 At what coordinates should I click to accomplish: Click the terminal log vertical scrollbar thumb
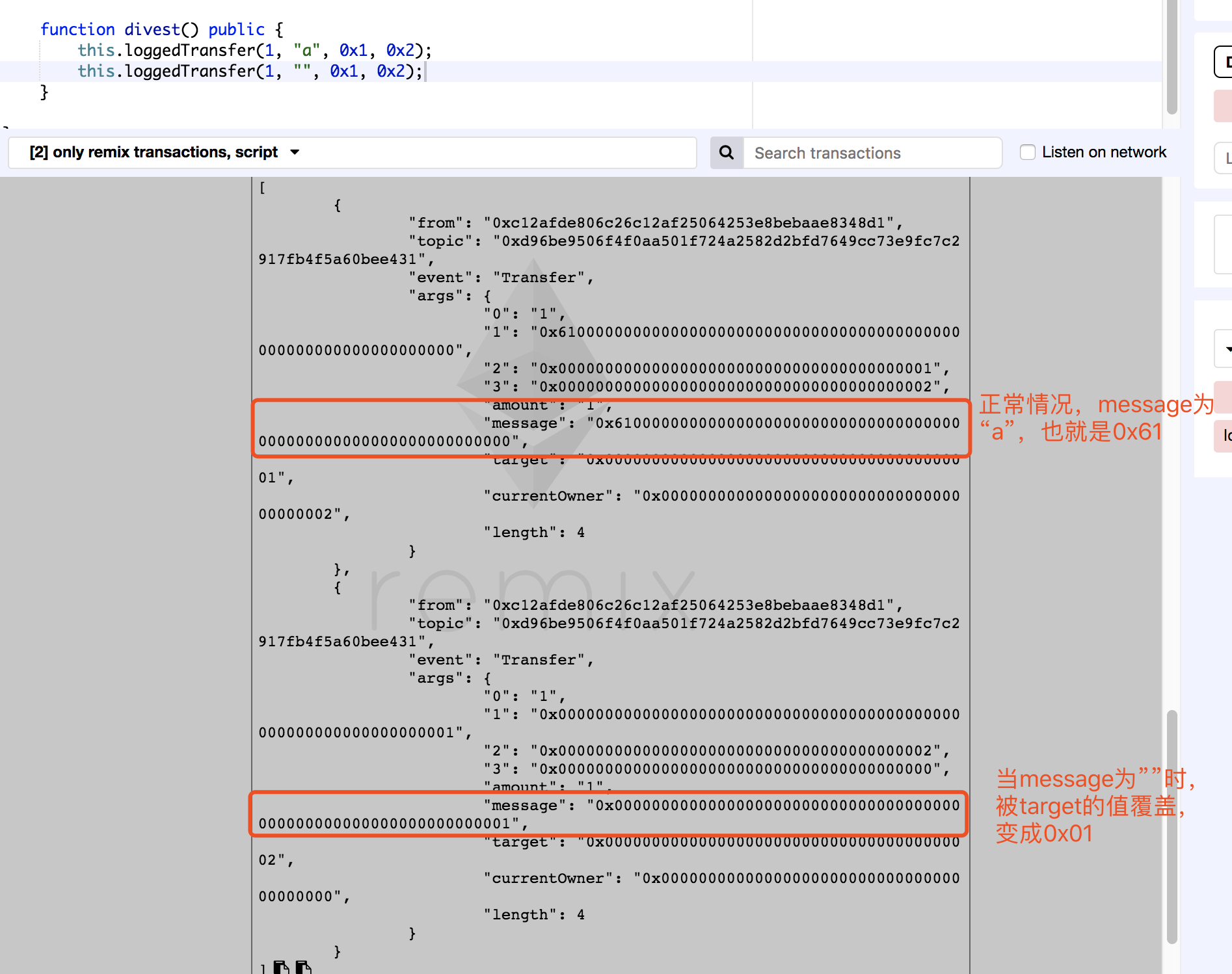pos(1172,826)
